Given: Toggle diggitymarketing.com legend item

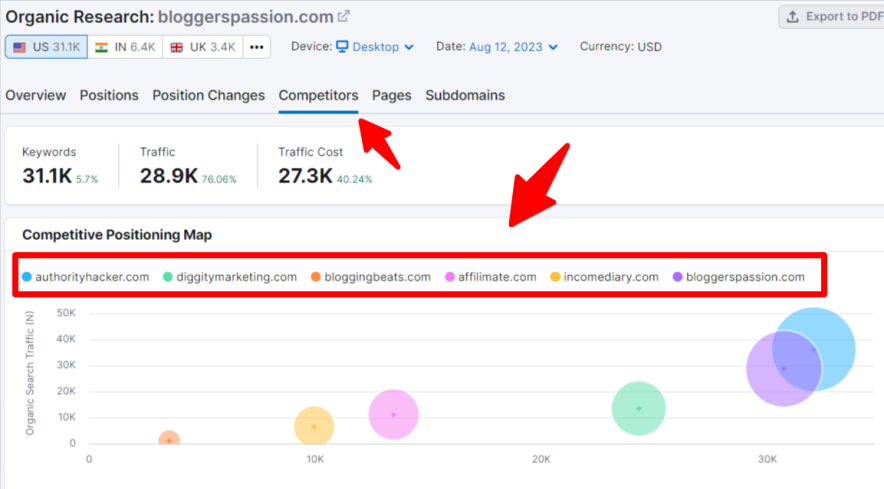Looking at the screenshot, I should [230, 277].
